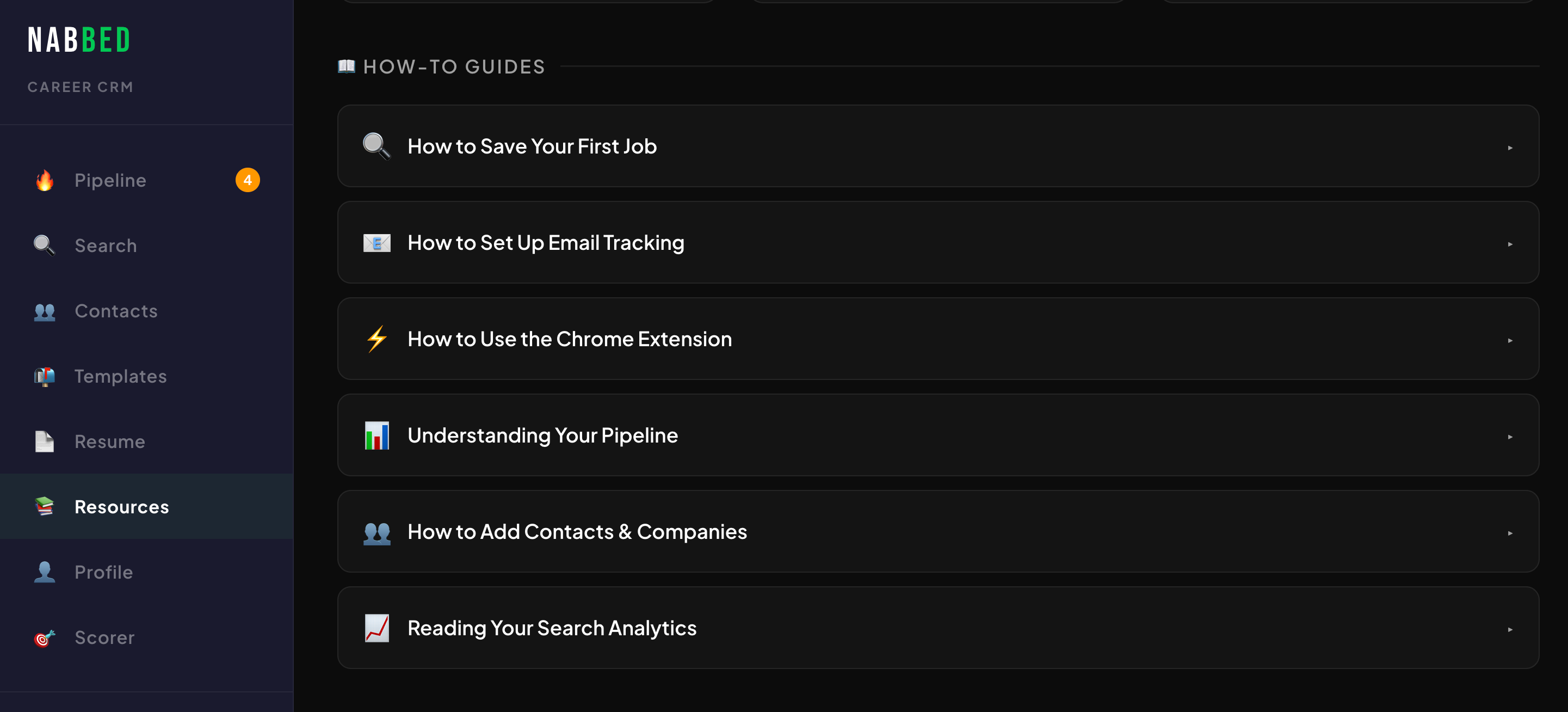Click the books icon next to Resources
Image resolution: width=1568 pixels, height=712 pixels.
45,507
